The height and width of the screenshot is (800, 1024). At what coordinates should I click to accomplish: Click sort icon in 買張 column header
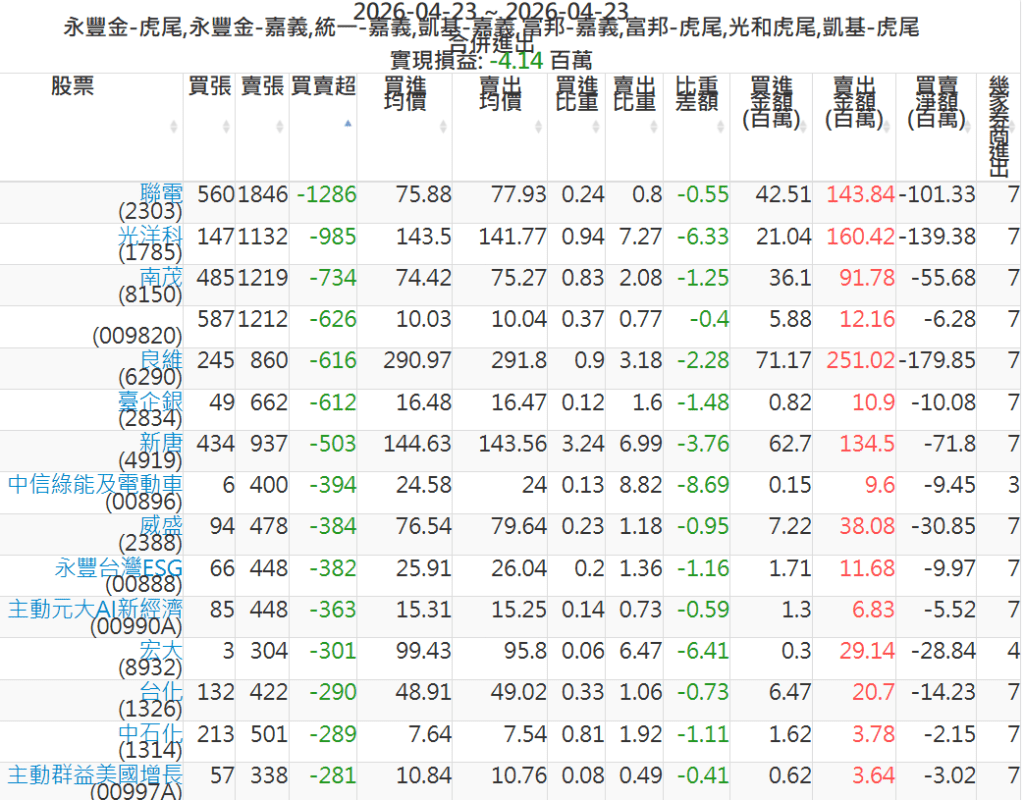click(228, 126)
